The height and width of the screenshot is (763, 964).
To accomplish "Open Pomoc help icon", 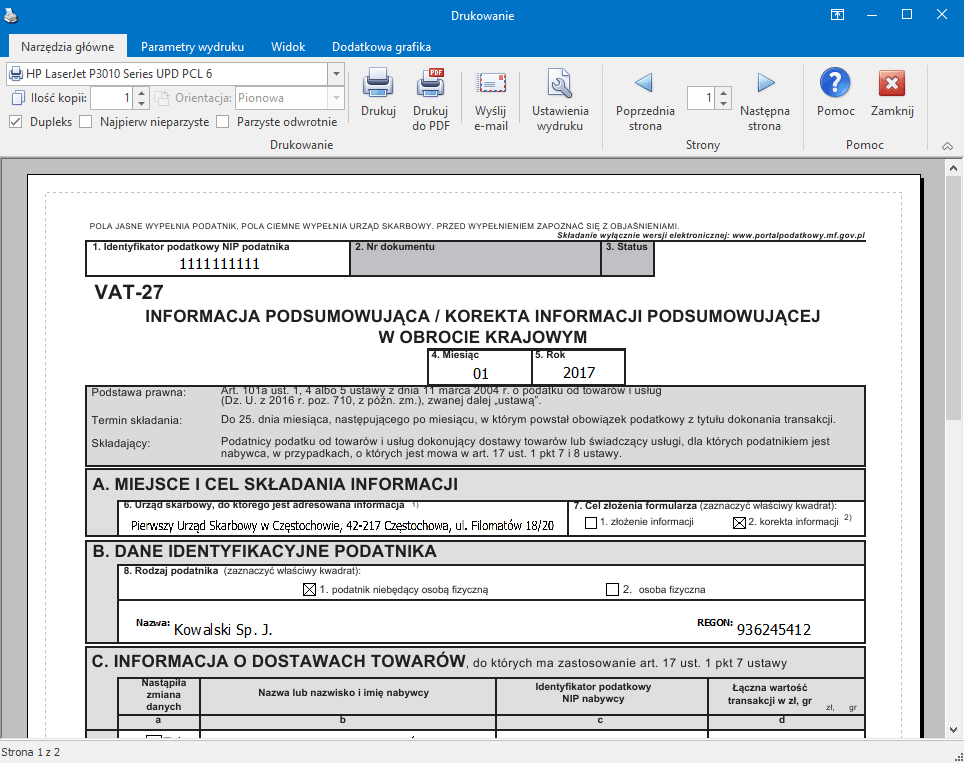I will pyautogui.click(x=835, y=83).
